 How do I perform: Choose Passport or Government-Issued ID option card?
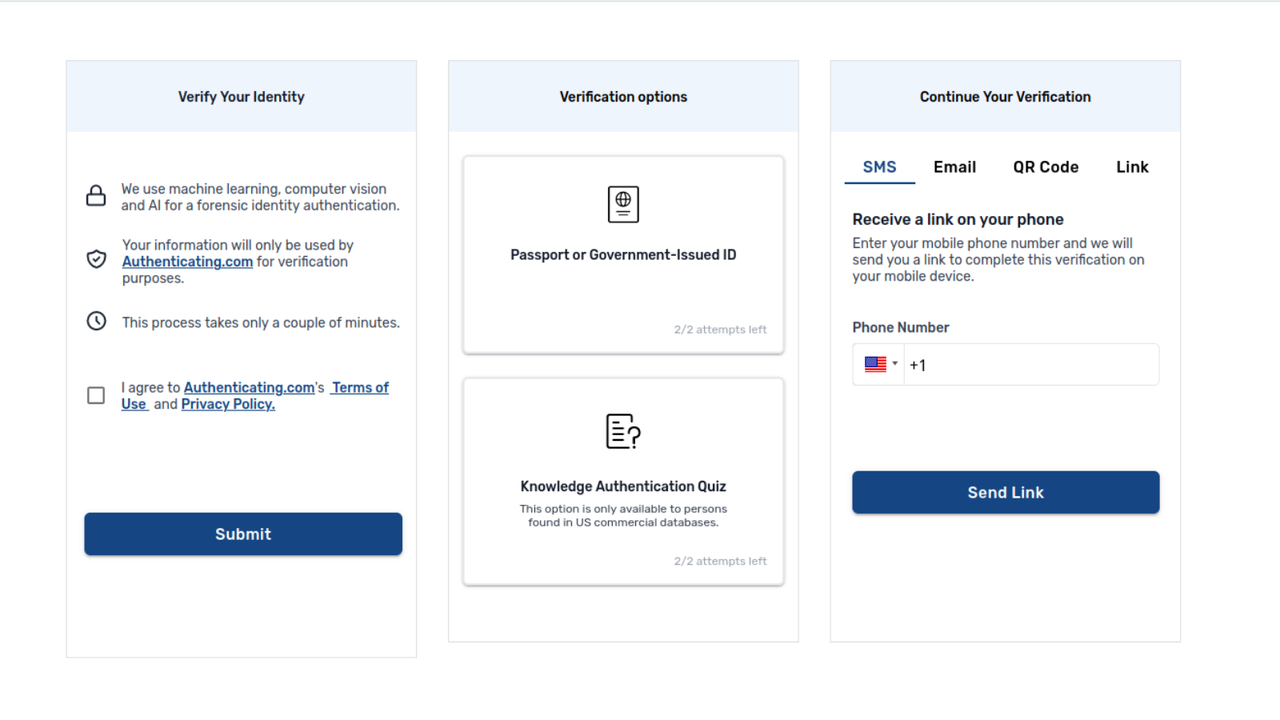pos(623,255)
